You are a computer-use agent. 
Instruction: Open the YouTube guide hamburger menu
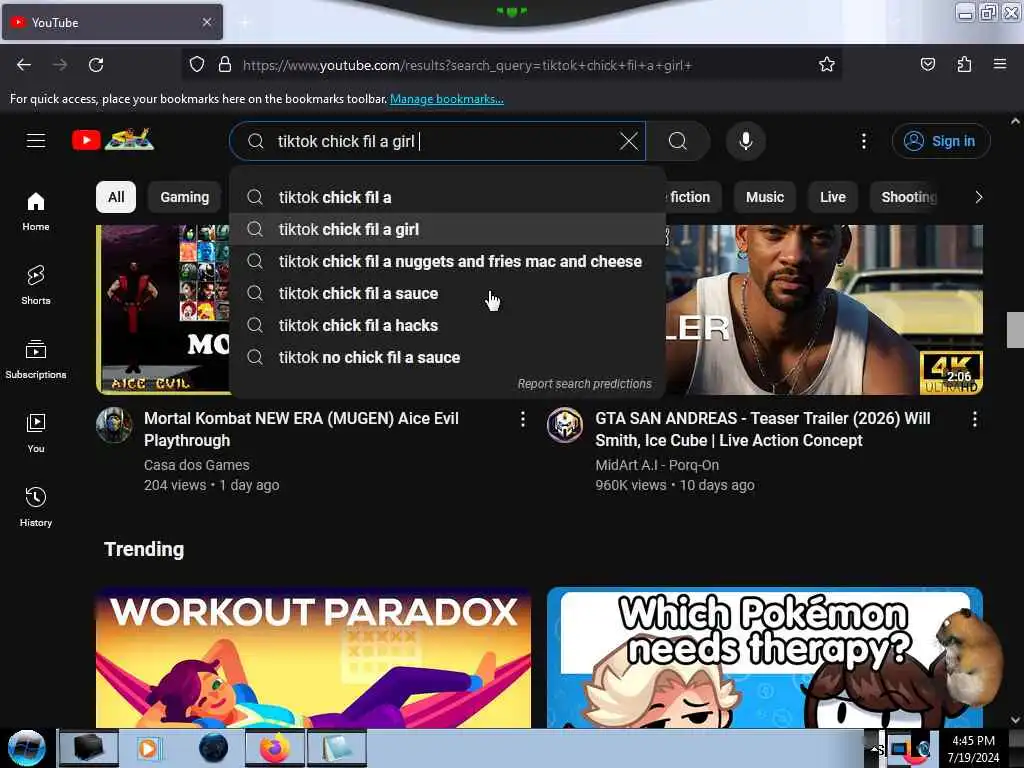36,140
